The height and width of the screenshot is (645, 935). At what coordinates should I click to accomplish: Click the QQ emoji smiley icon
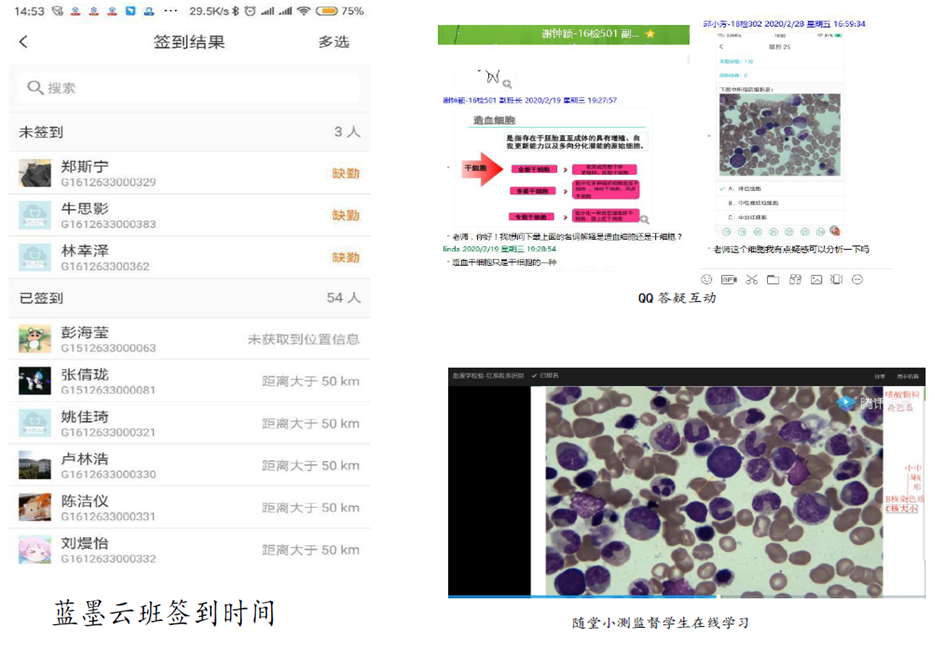(x=707, y=279)
